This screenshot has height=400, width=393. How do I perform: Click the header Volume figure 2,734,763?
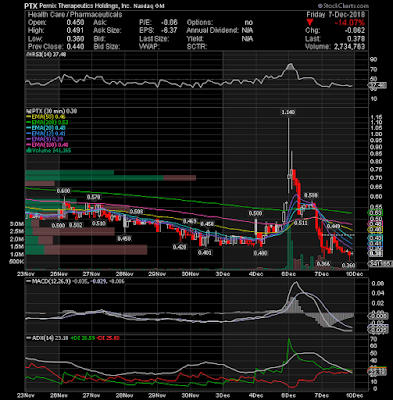point(350,47)
